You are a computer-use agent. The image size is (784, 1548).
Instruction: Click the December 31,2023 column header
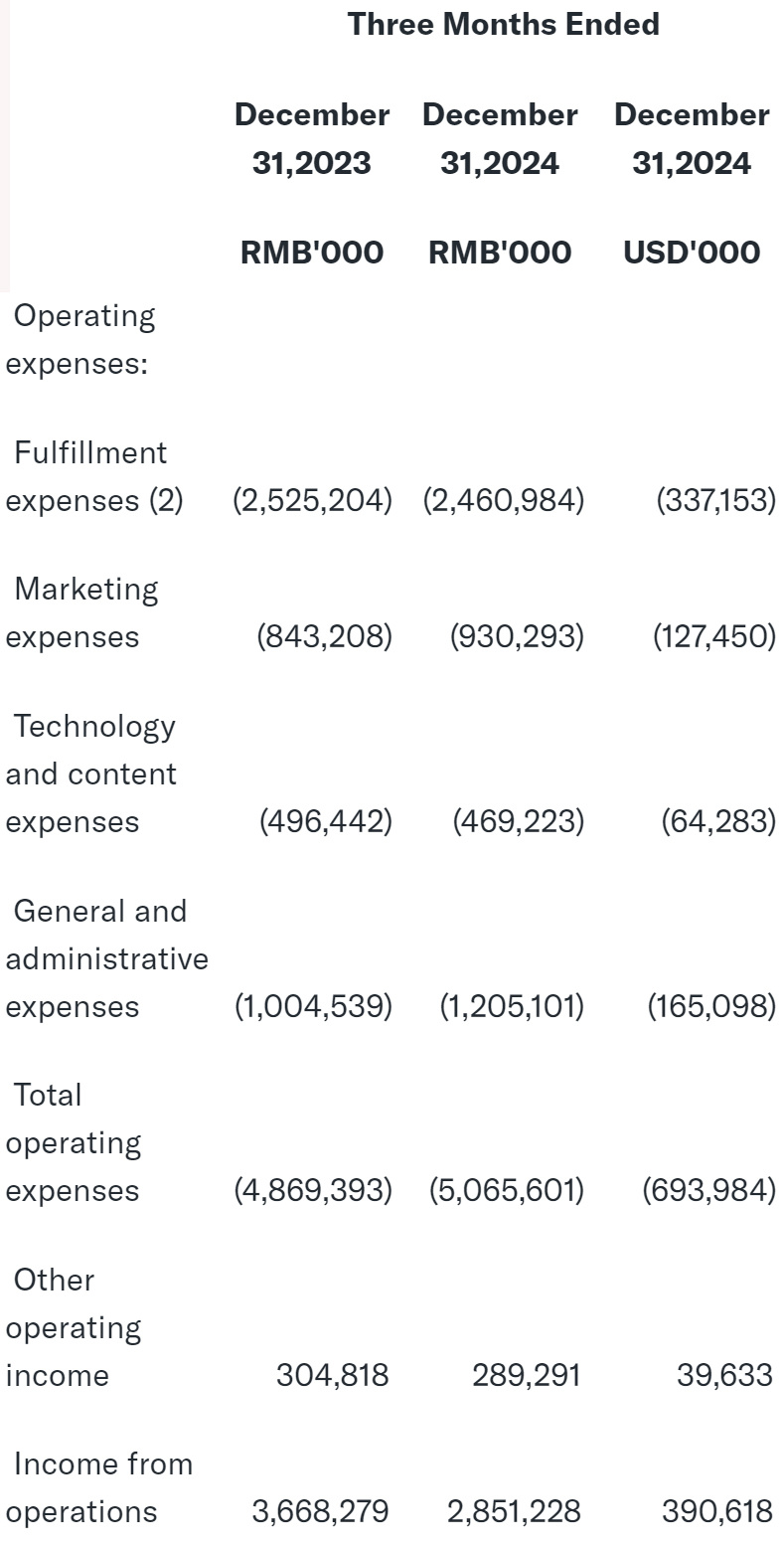[311, 138]
